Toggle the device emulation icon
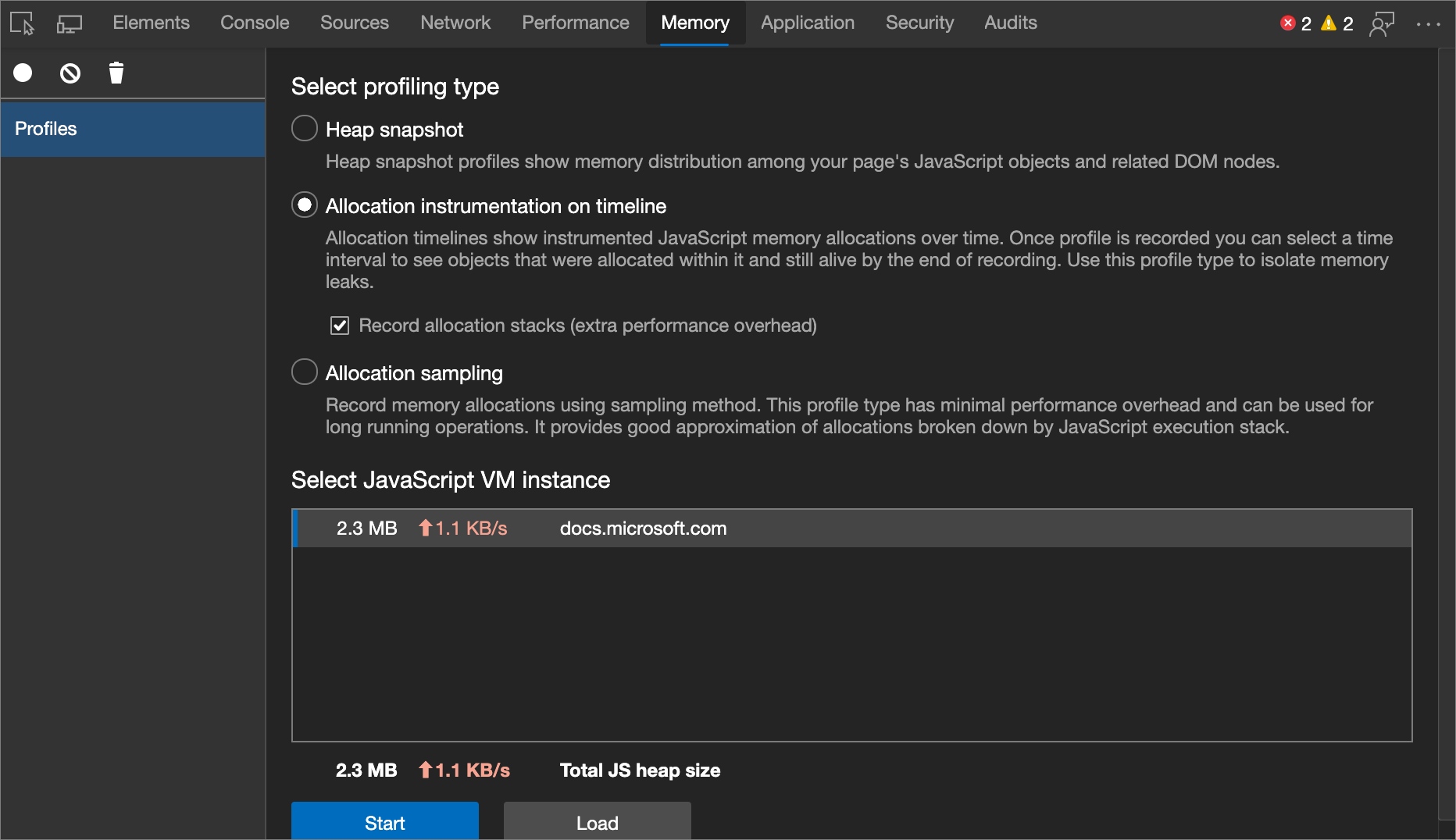 [69, 23]
